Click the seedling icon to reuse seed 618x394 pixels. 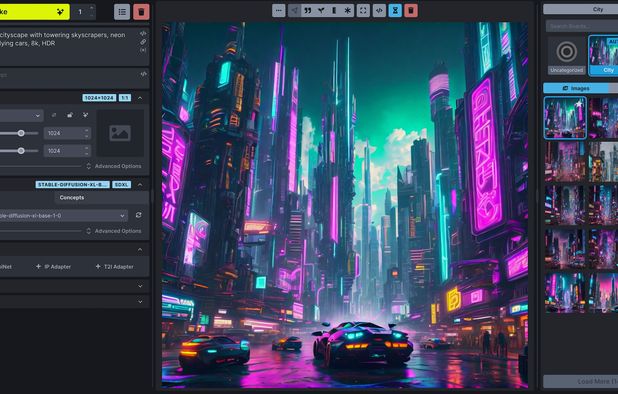click(x=321, y=11)
